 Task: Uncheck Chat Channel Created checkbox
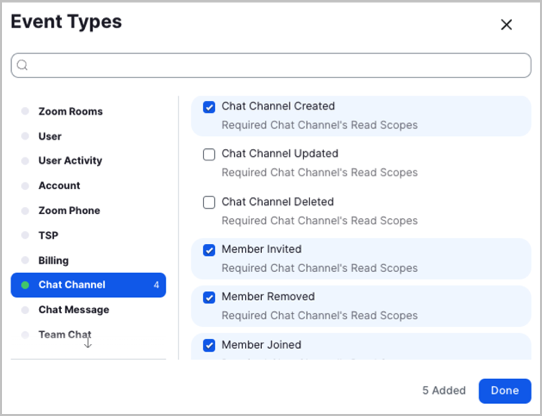(x=209, y=107)
